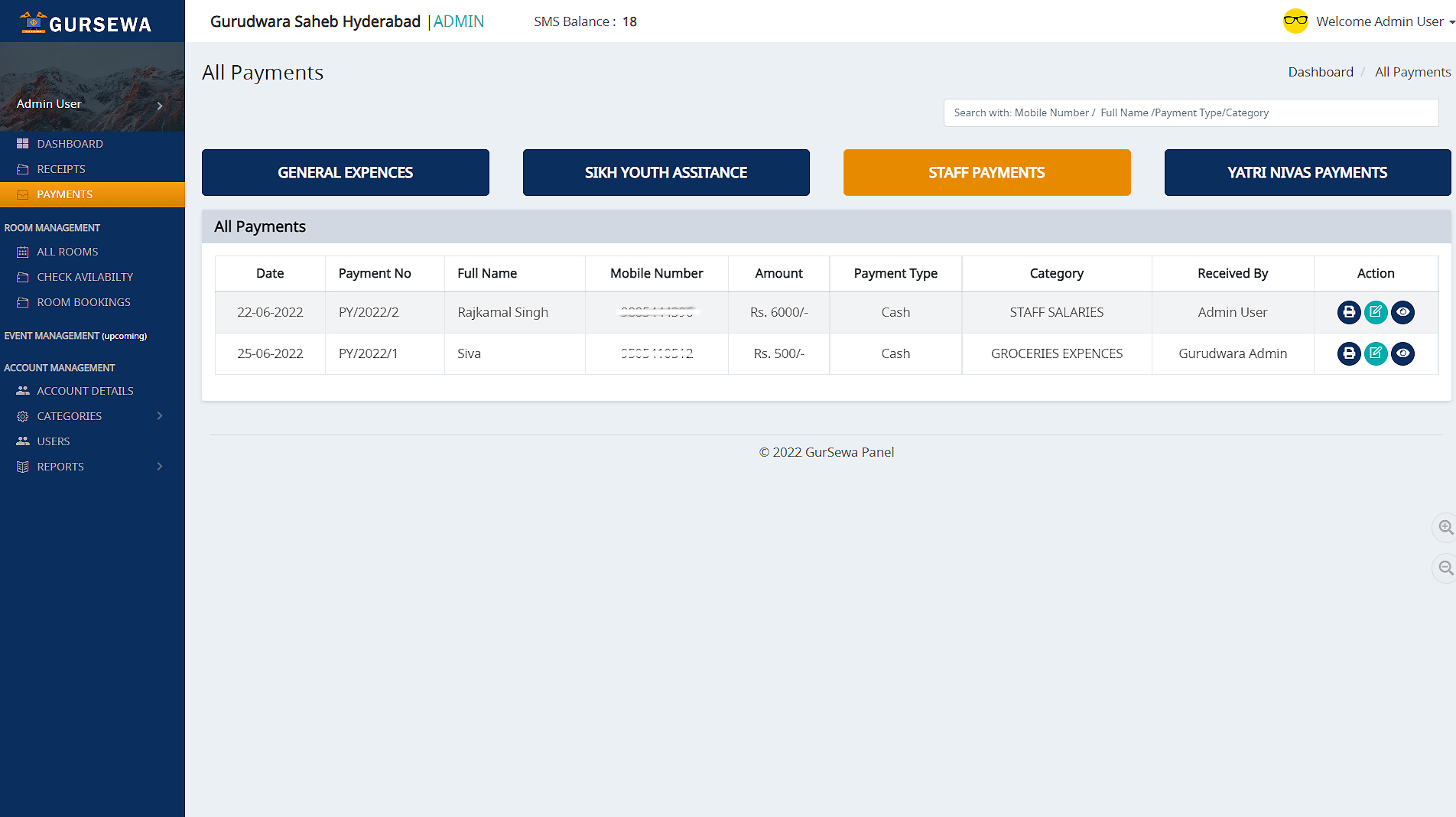This screenshot has height=817, width=1456.
Task: Open Receipts in the sidebar
Action: click(61, 169)
